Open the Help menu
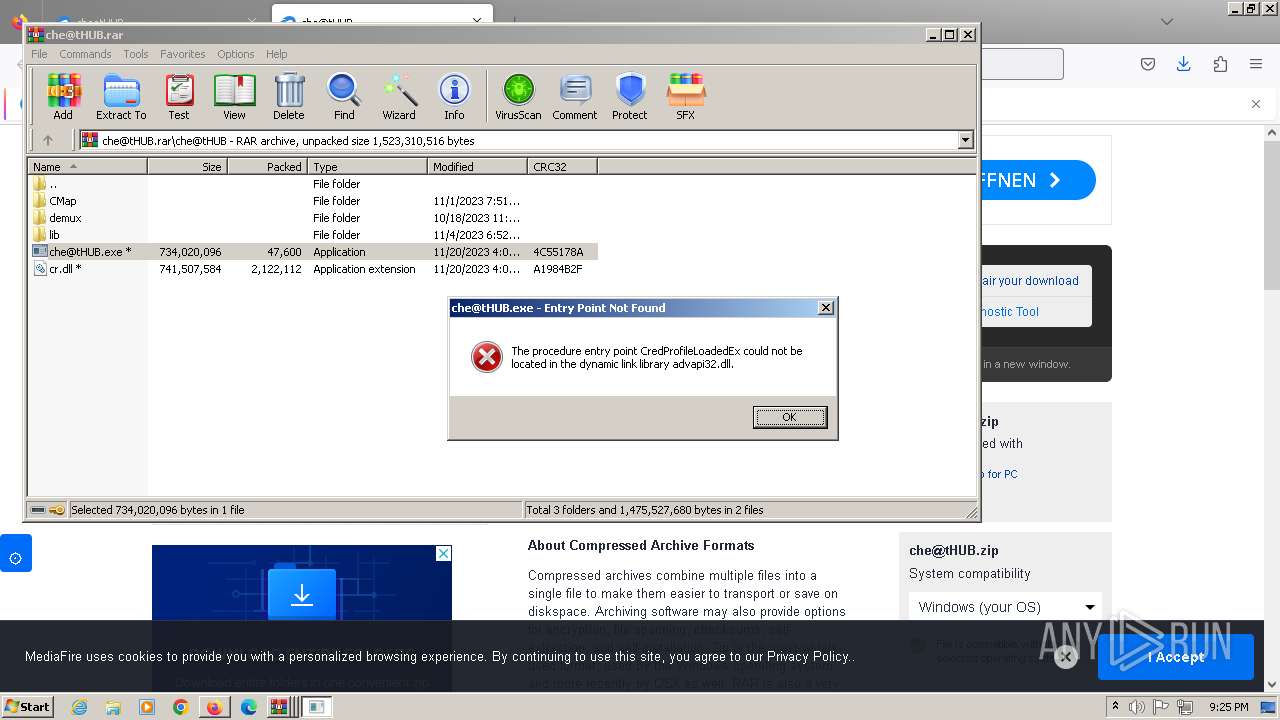The image size is (1280, 720). click(277, 54)
